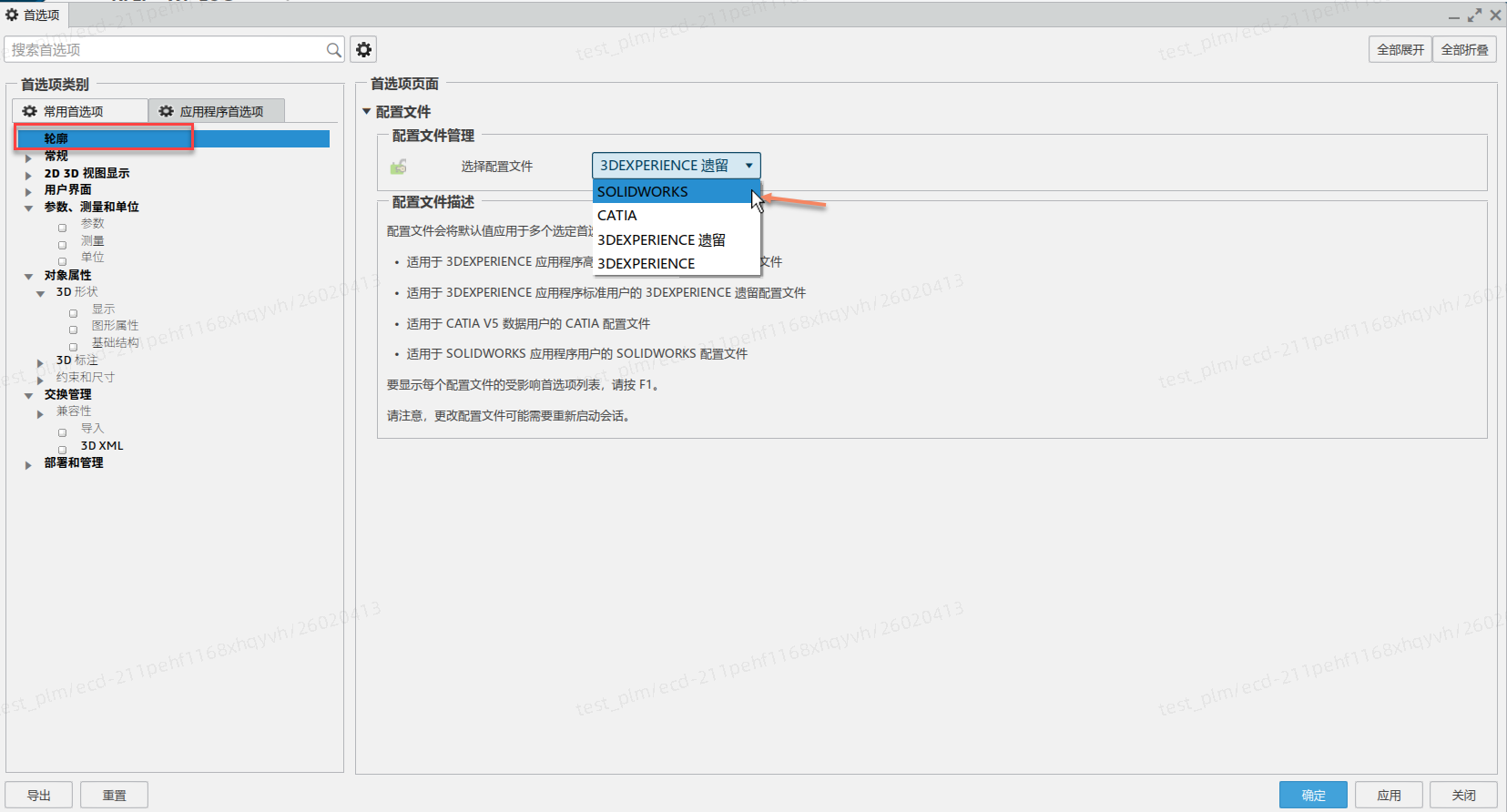The width and height of the screenshot is (1507, 812).
Task: Confirm with the 确定 button
Action: (x=1313, y=795)
